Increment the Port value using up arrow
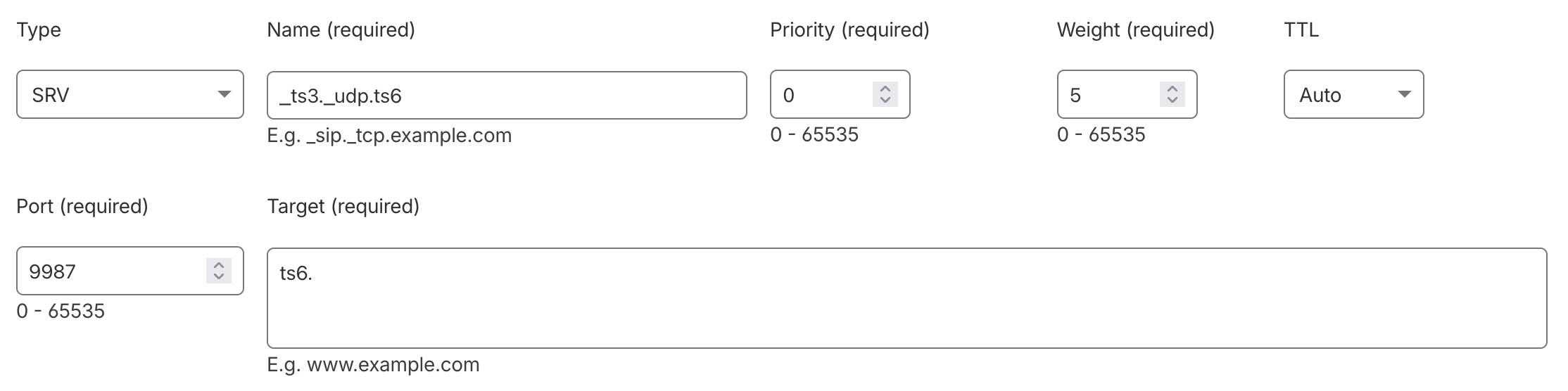Screen dimensions: 1568x391 219,264
